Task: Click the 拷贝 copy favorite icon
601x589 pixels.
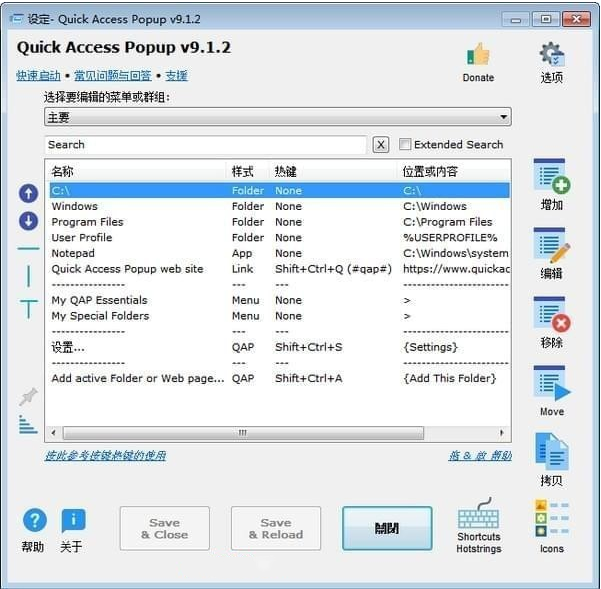Action: click(552, 451)
